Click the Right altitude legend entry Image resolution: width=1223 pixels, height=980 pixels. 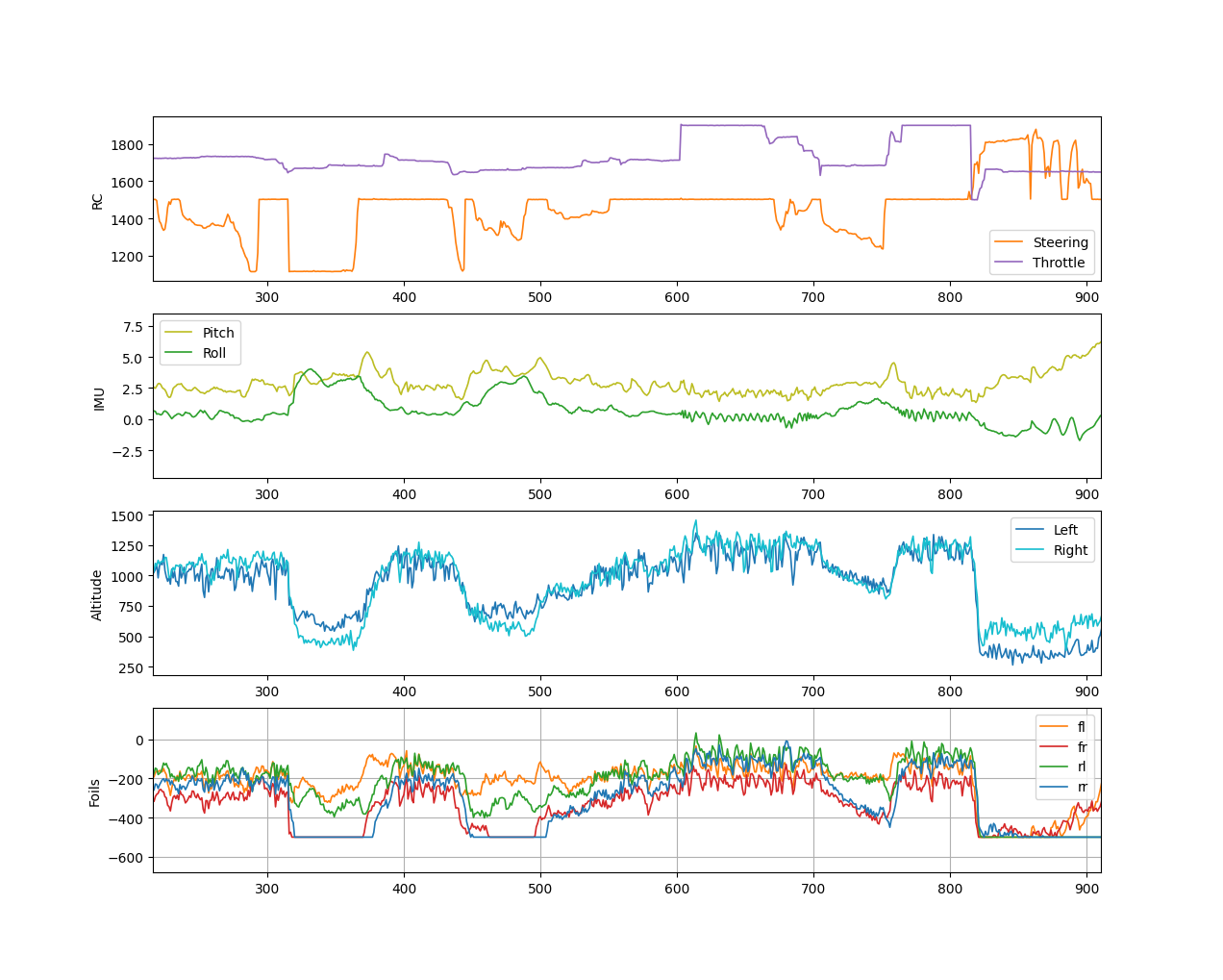(x=1070, y=550)
